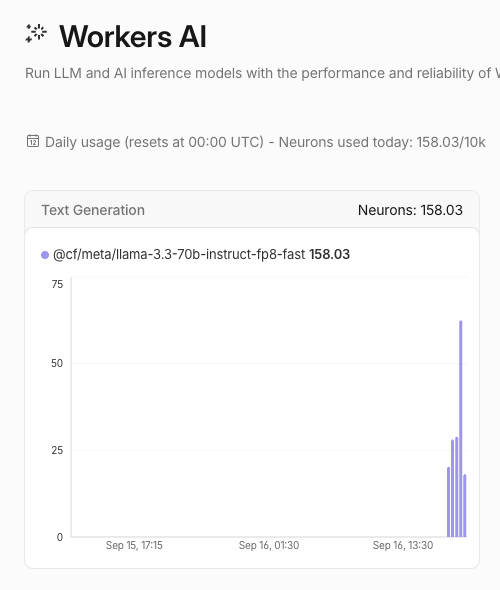The width and height of the screenshot is (500, 590).
Task: Click the 75 y-axis tick label
Action: coord(57,284)
